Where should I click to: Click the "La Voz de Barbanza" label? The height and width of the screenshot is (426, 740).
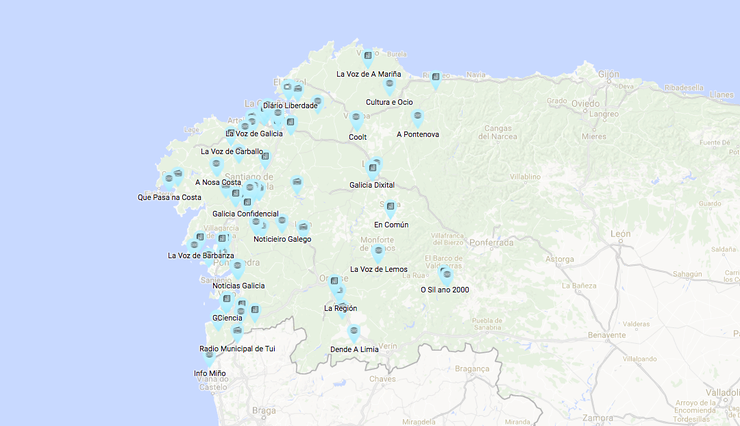pyautogui.click(x=201, y=256)
